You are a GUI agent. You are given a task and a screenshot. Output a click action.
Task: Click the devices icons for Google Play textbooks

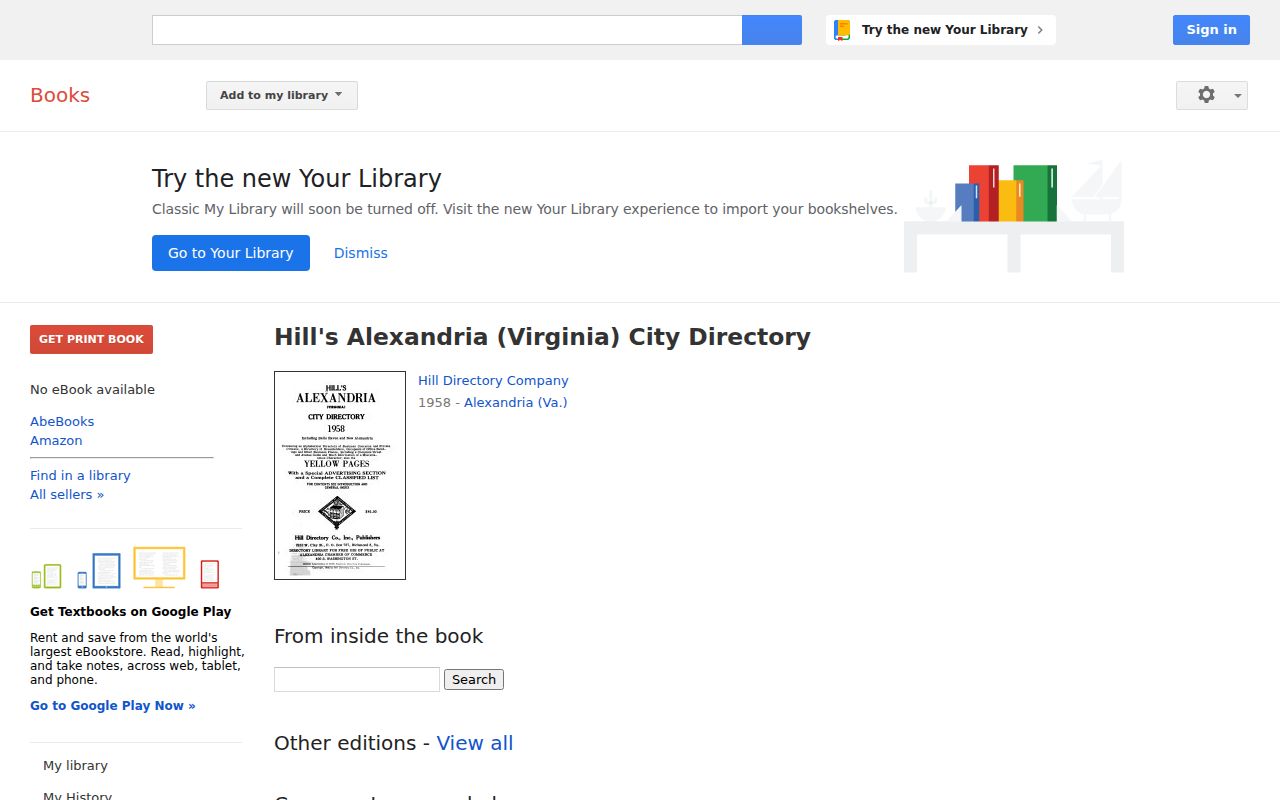click(125, 568)
